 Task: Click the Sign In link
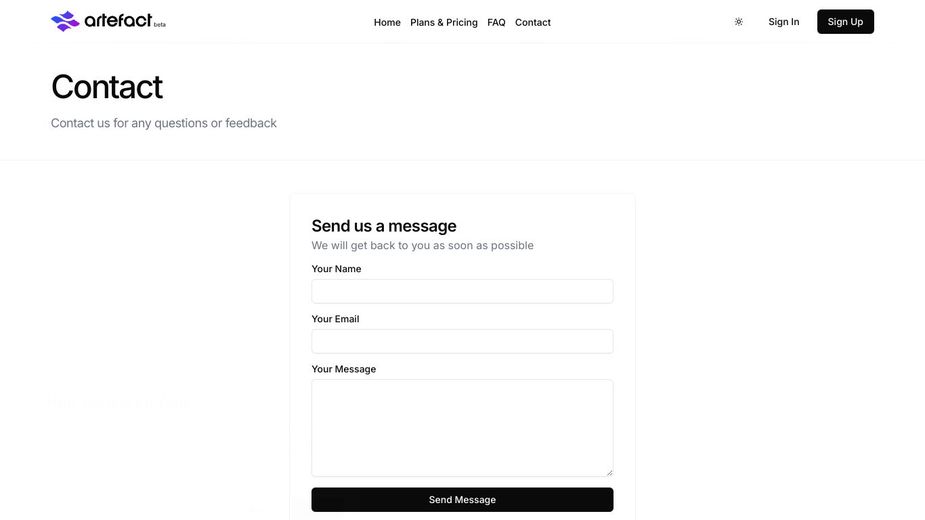(x=784, y=22)
